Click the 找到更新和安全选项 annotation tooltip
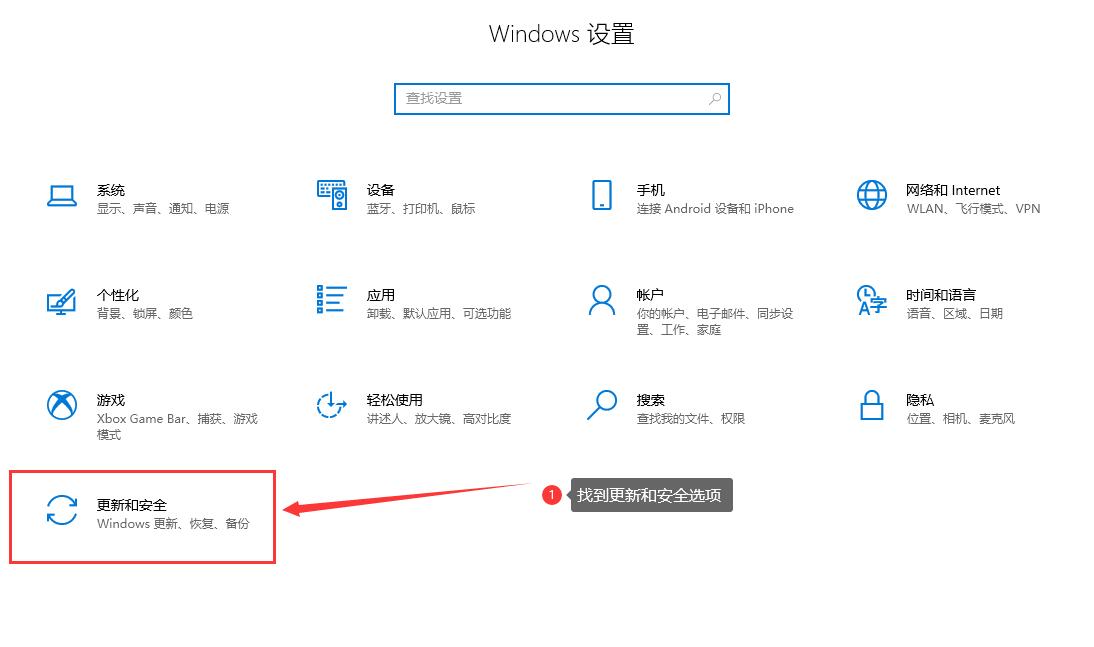This screenshot has width=1094, height=647. pos(651,495)
